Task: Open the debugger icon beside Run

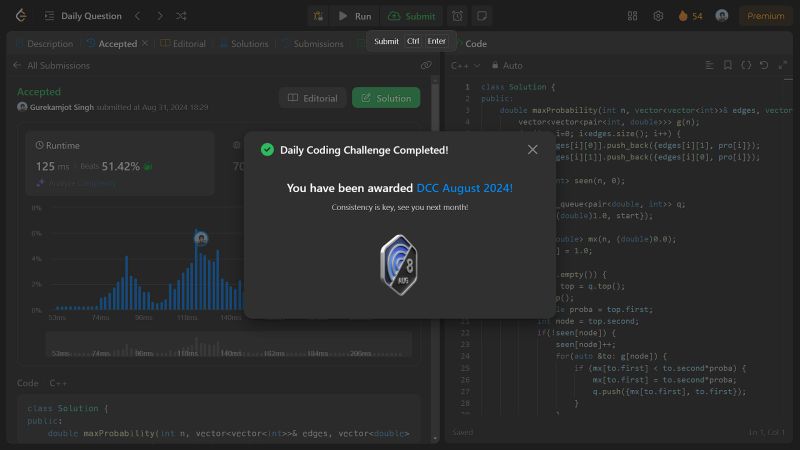Action: coord(318,16)
